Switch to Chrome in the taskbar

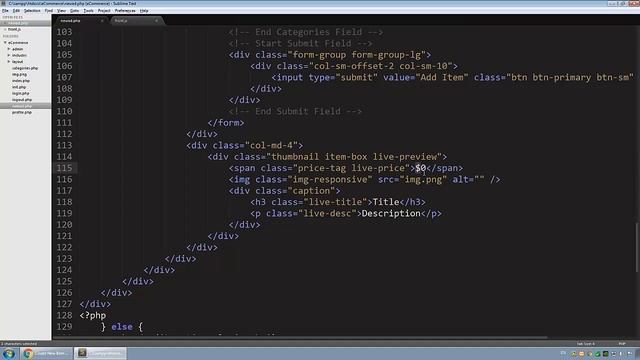tap(47, 353)
